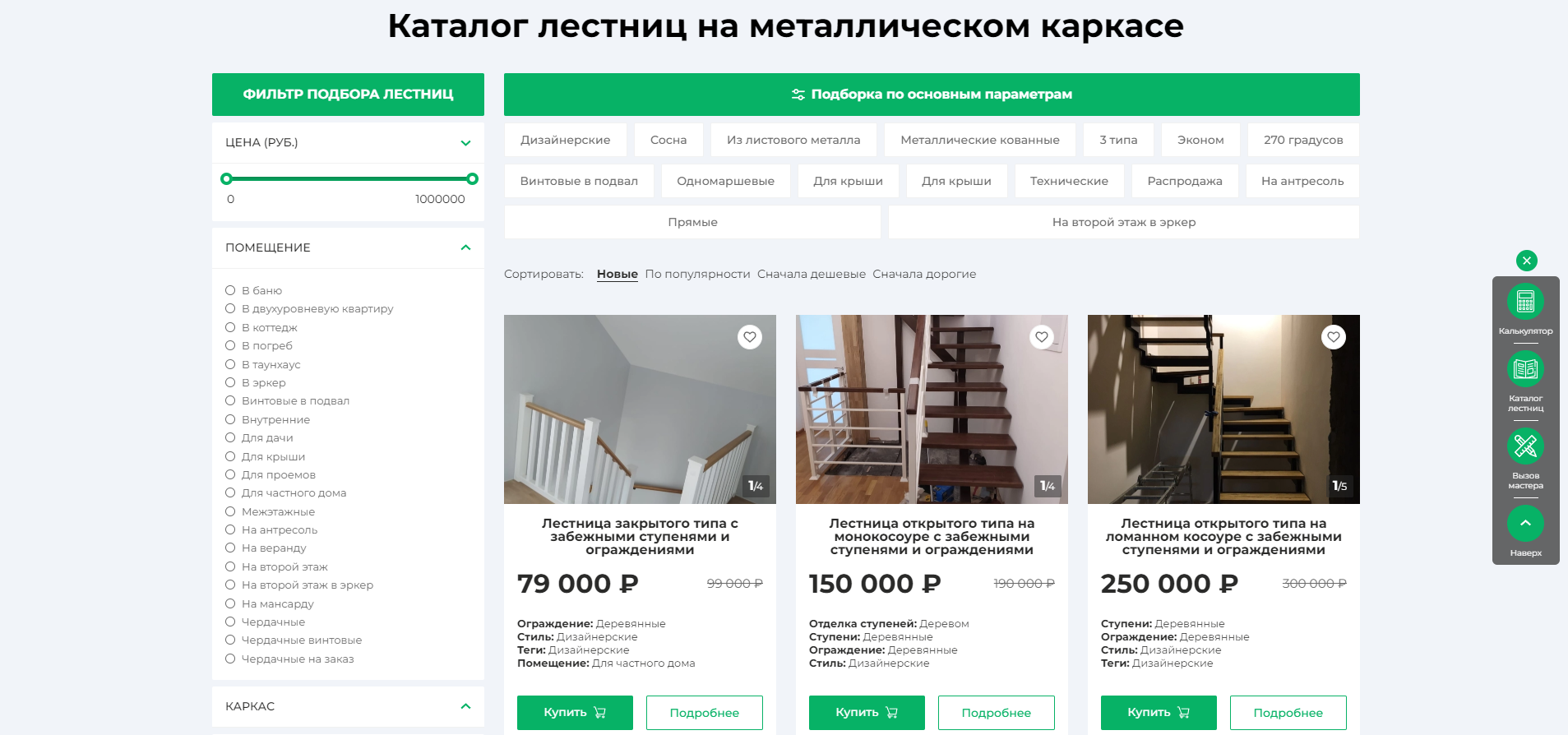Favorite the 150 000 ₽ staircase with heart

(1041, 337)
